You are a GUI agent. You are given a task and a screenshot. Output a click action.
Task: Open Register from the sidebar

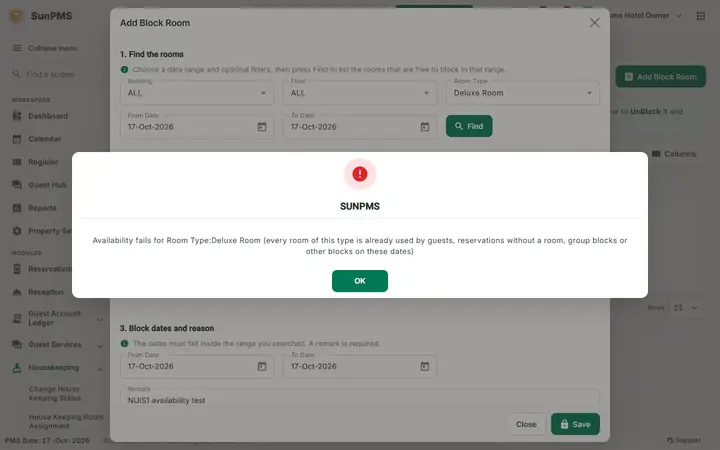43,162
